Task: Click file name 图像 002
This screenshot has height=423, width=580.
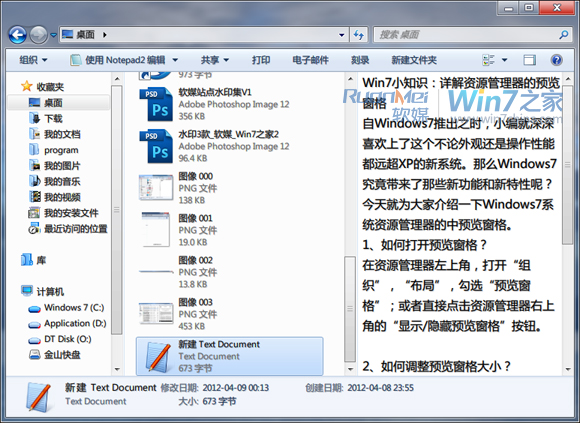Action: [195, 260]
